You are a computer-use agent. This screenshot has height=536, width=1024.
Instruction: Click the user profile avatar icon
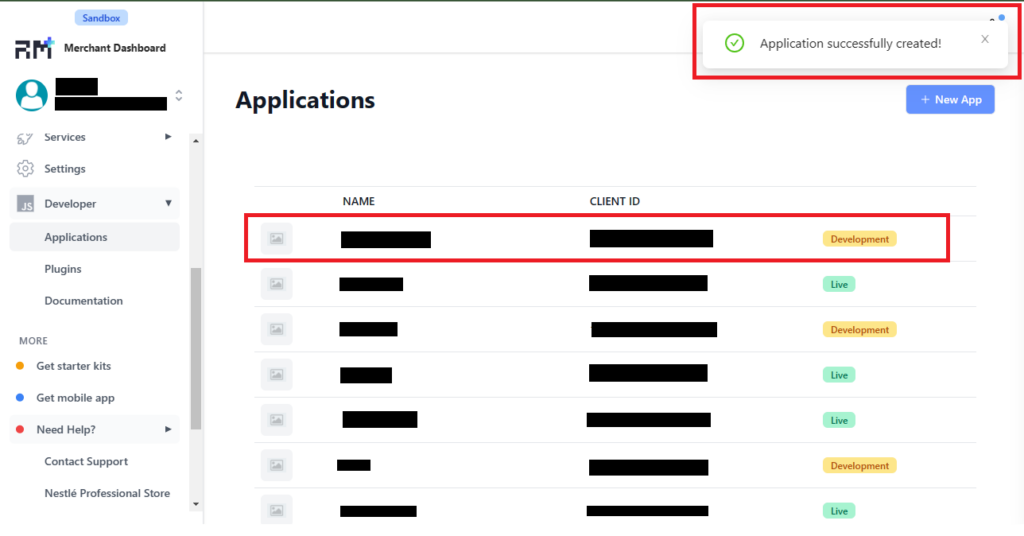[32, 95]
